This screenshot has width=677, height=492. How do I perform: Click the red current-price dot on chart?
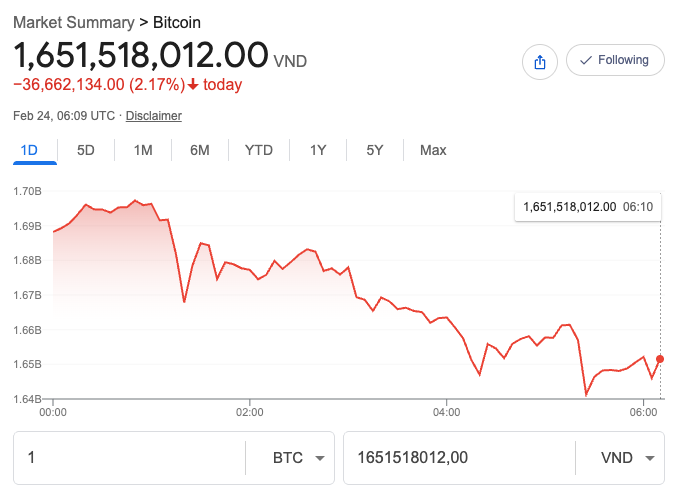(x=660, y=359)
